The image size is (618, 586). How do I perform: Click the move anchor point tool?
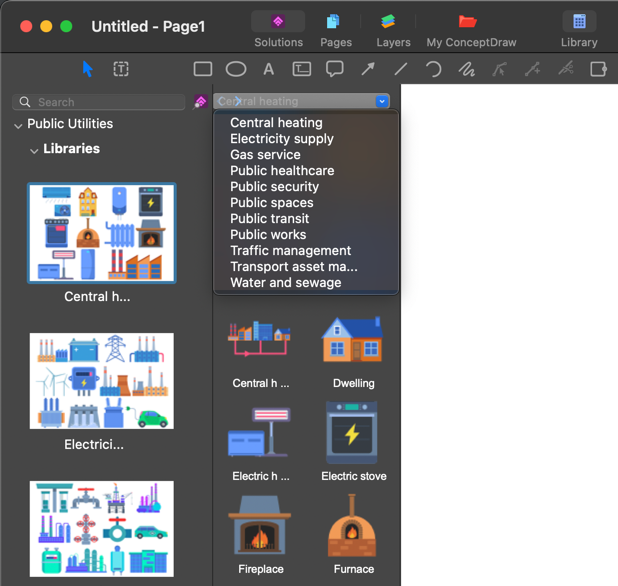click(499, 69)
